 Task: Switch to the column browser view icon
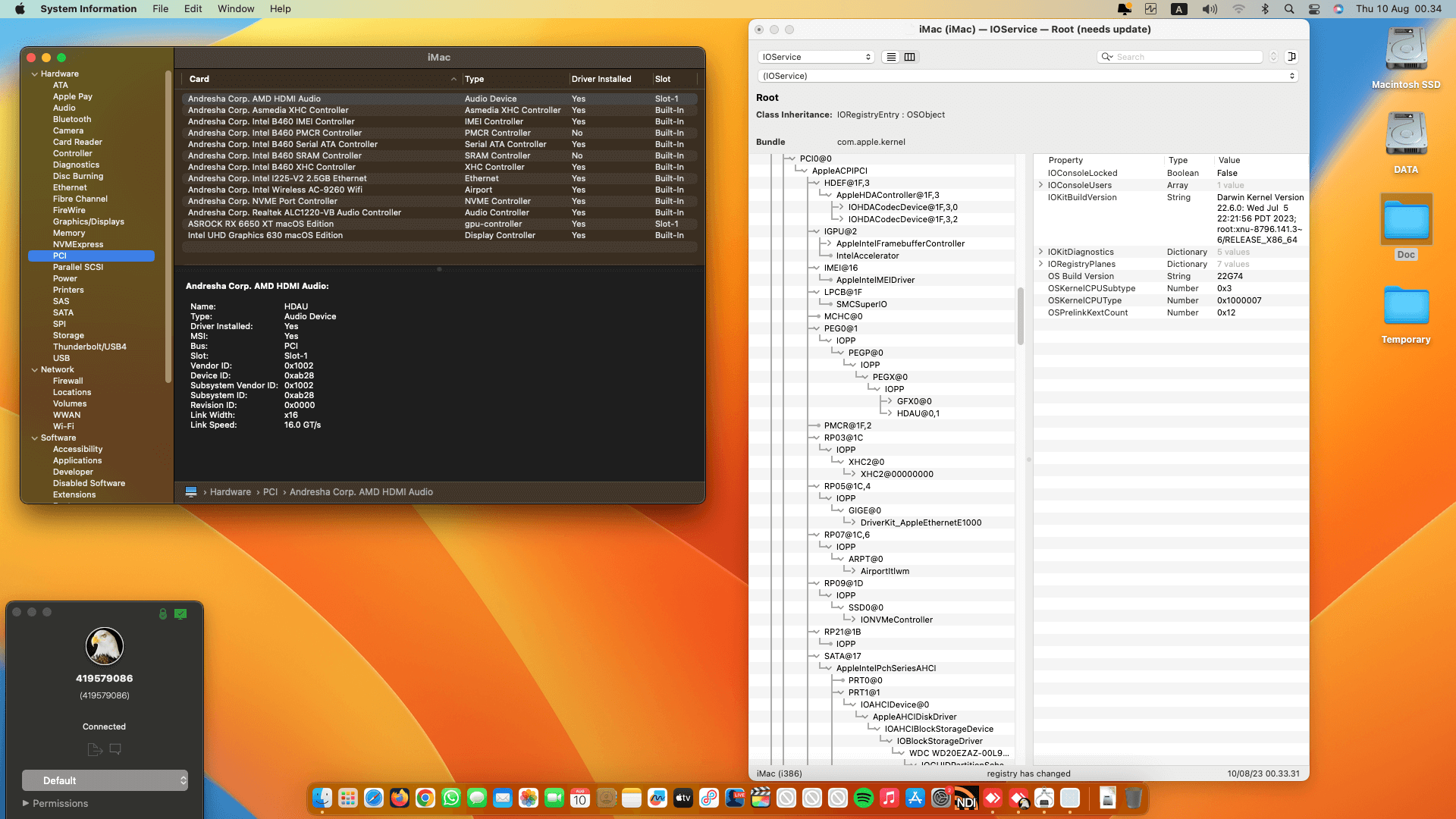click(x=909, y=57)
